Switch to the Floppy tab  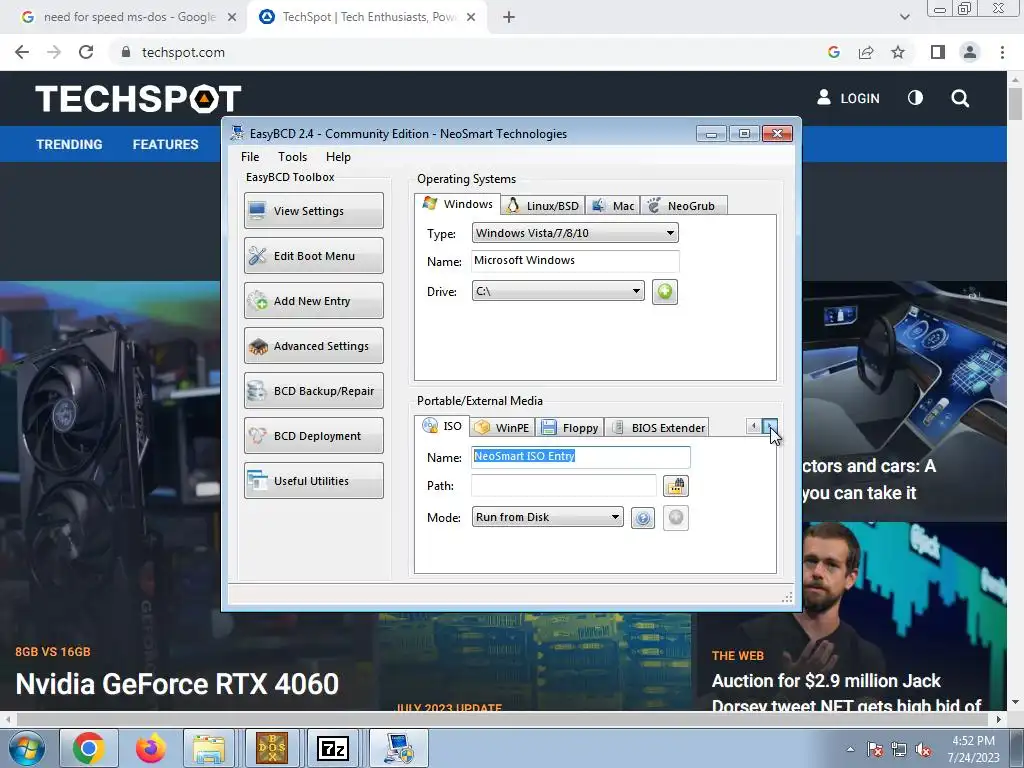[570, 428]
